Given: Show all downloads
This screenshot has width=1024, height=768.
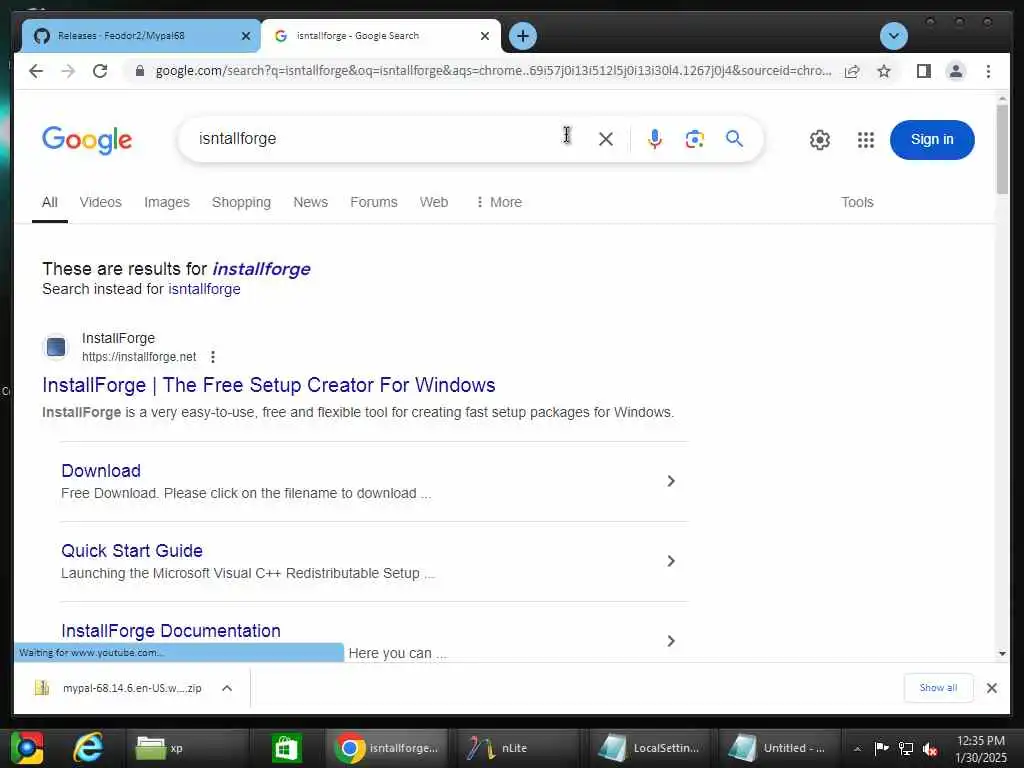Looking at the screenshot, I should click(938, 688).
